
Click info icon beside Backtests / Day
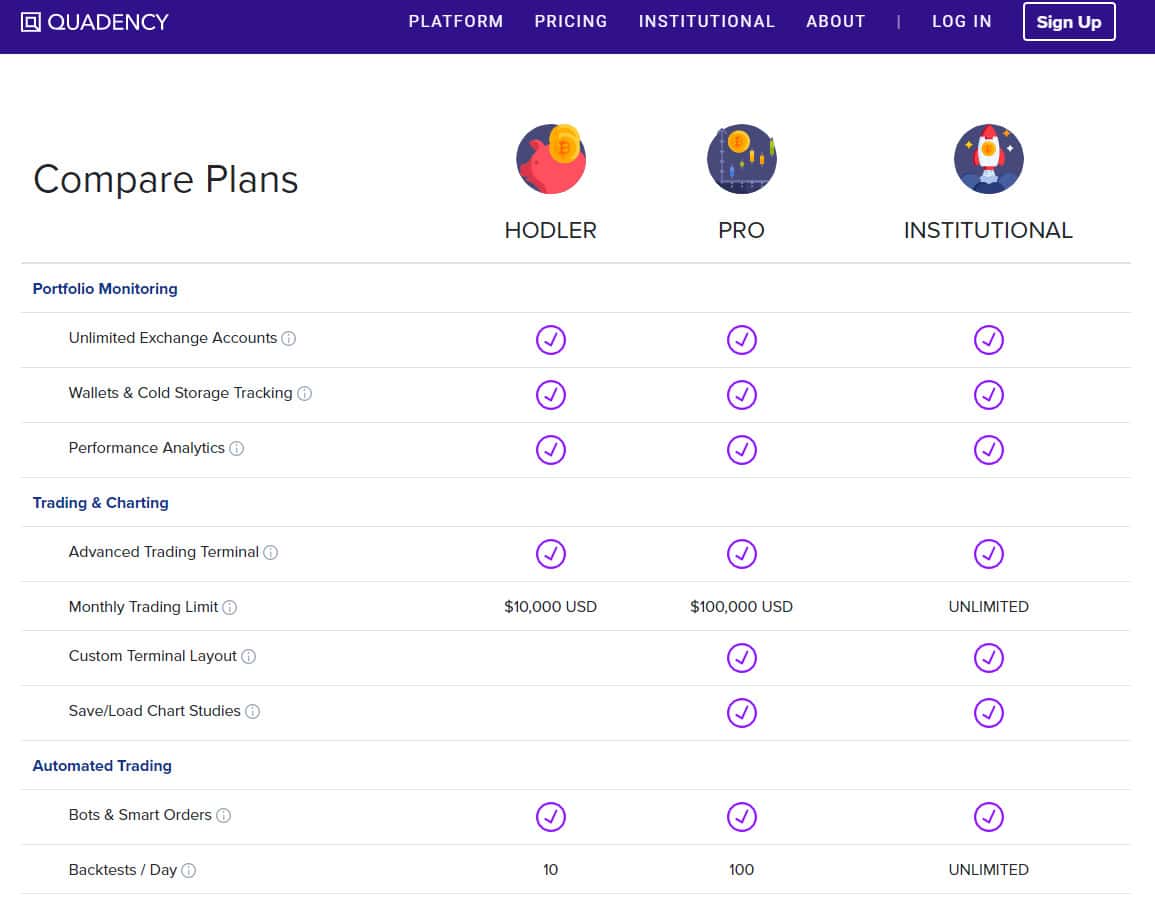[189, 871]
